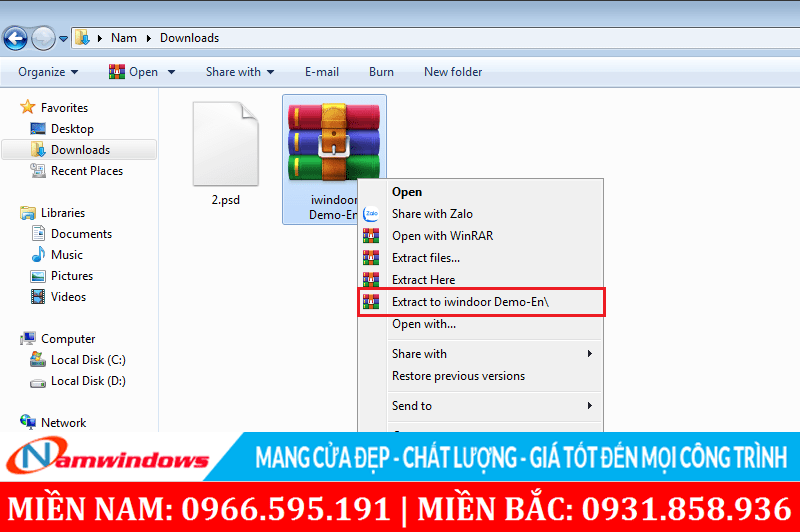Image resolution: width=800 pixels, height=532 pixels.
Task: Open the Share with toolbar dropdown
Action: pyautogui.click(x=240, y=72)
